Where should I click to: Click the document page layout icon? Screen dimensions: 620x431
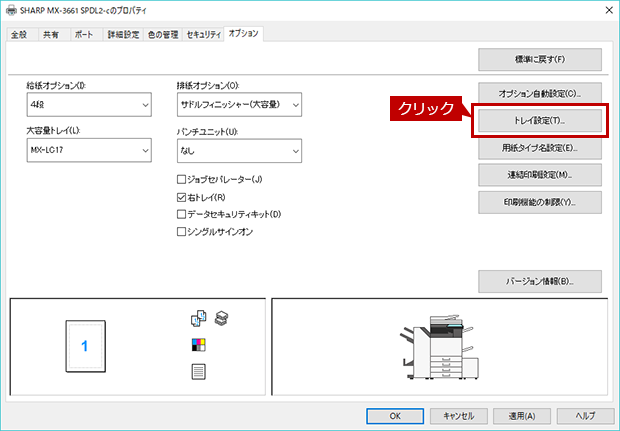[x=198, y=372]
